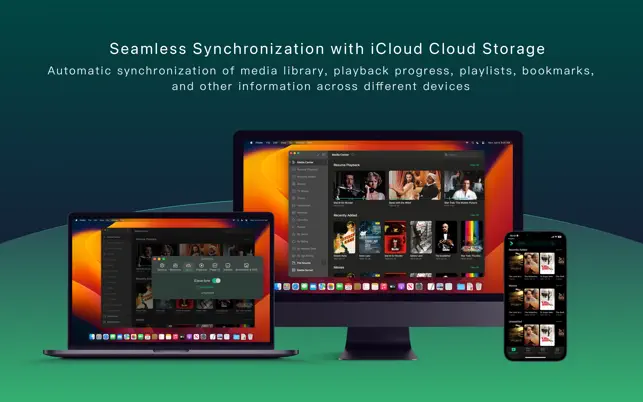The image size is (643, 402).
Task: Tap the first tab in the phone's bottom bar
Action: click(x=514, y=350)
